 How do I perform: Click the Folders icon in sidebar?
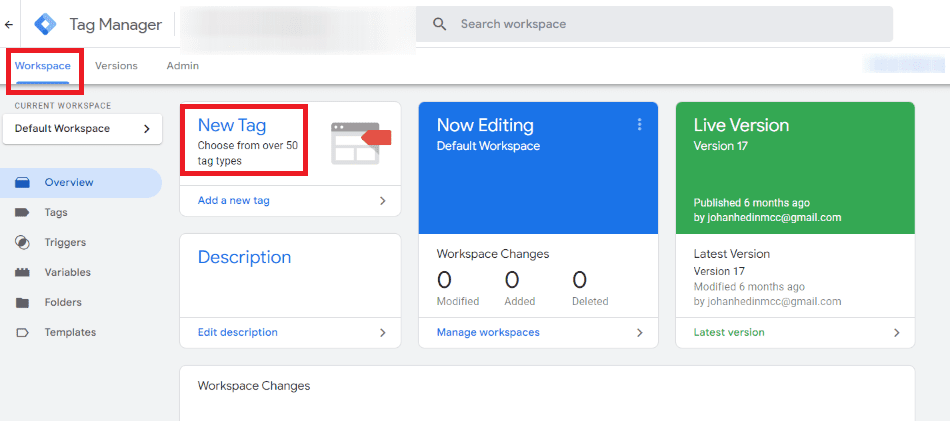tap(22, 303)
